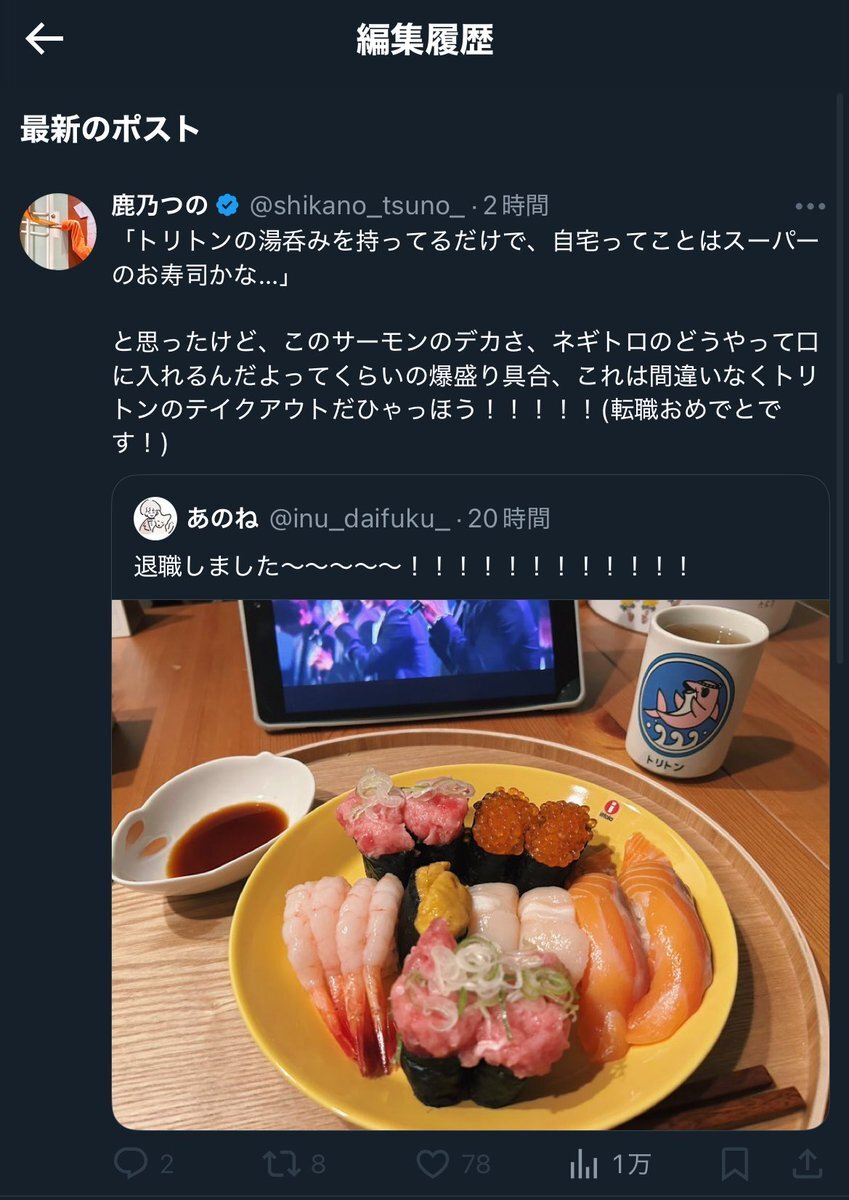Open quoted 退職しました post text
The image size is (849, 1200).
tap(412, 566)
